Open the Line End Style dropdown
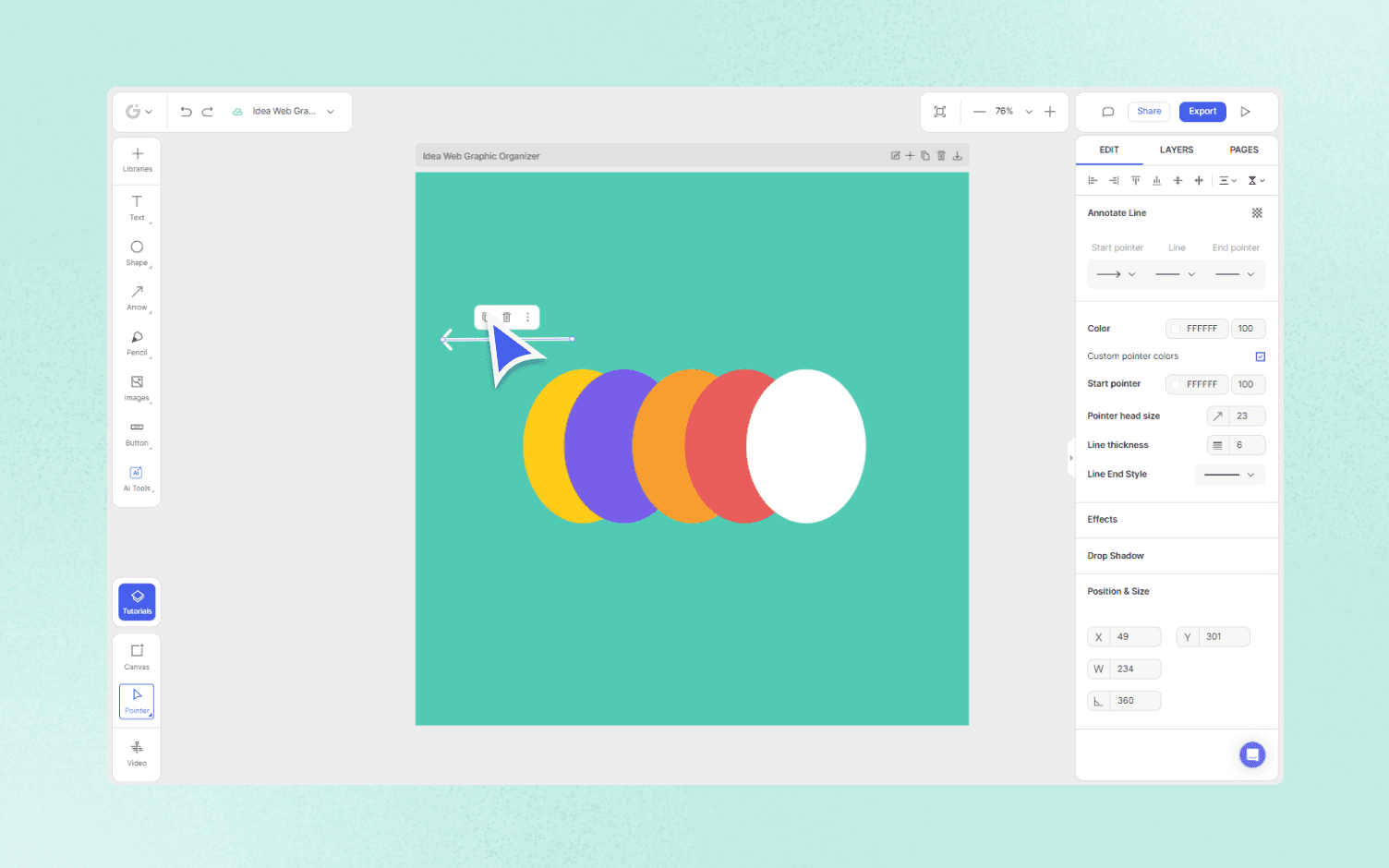 coord(1229,474)
